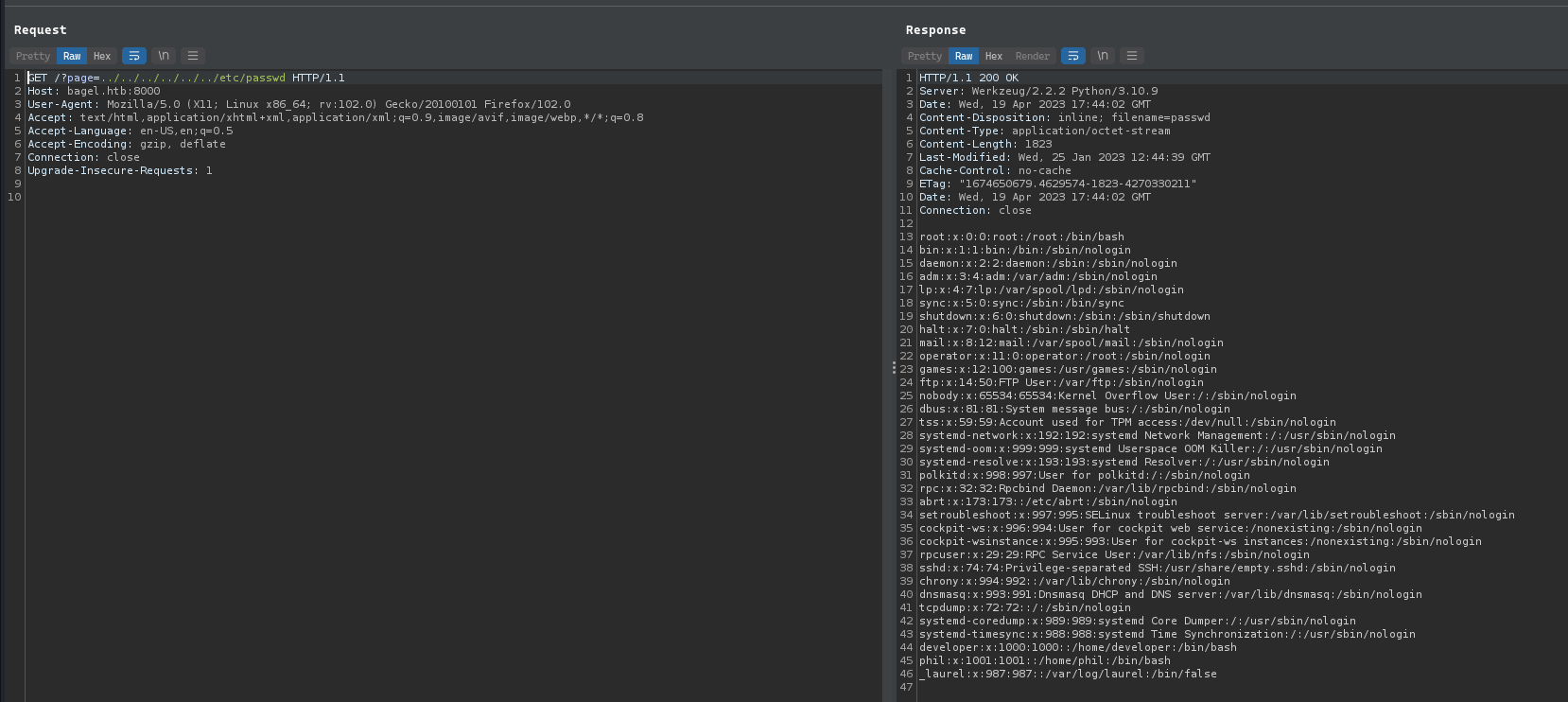Click the Host: bagel.htb:8000 header
Image resolution: width=1568 pixels, height=702 pixels.
coord(94,91)
